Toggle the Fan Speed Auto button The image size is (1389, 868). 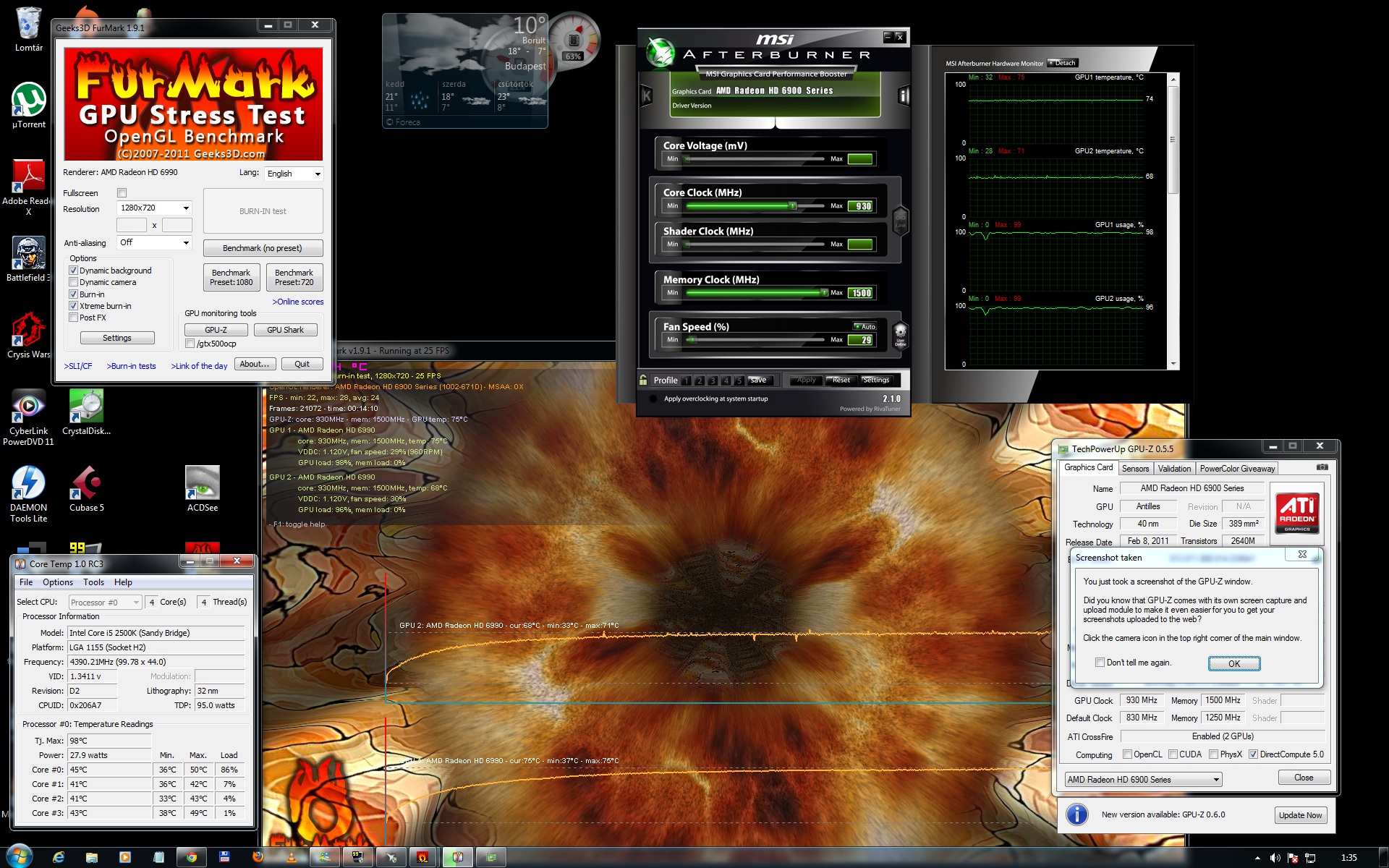click(865, 327)
